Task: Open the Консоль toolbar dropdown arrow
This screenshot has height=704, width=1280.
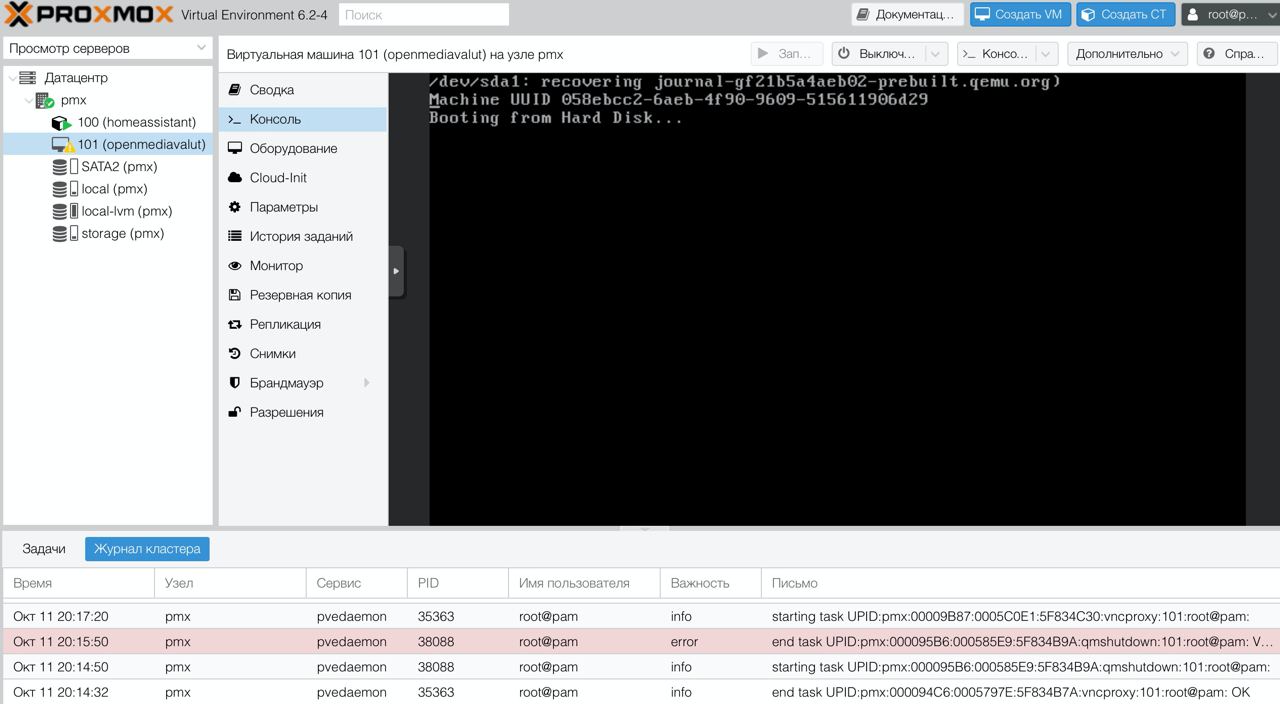Action: [1046, 54]
